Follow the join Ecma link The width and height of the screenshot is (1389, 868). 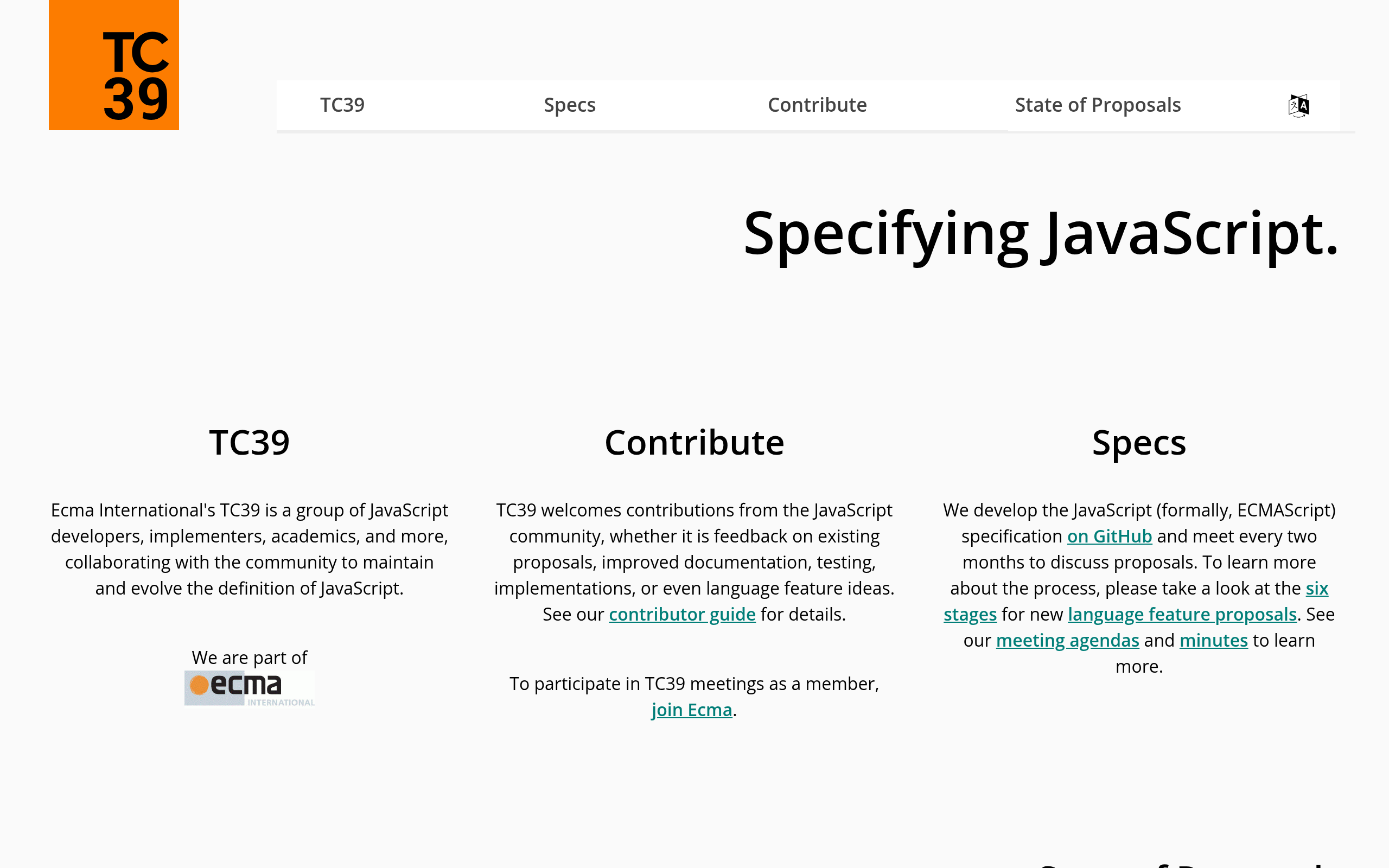pyautogui.click(x=692, y=710)
